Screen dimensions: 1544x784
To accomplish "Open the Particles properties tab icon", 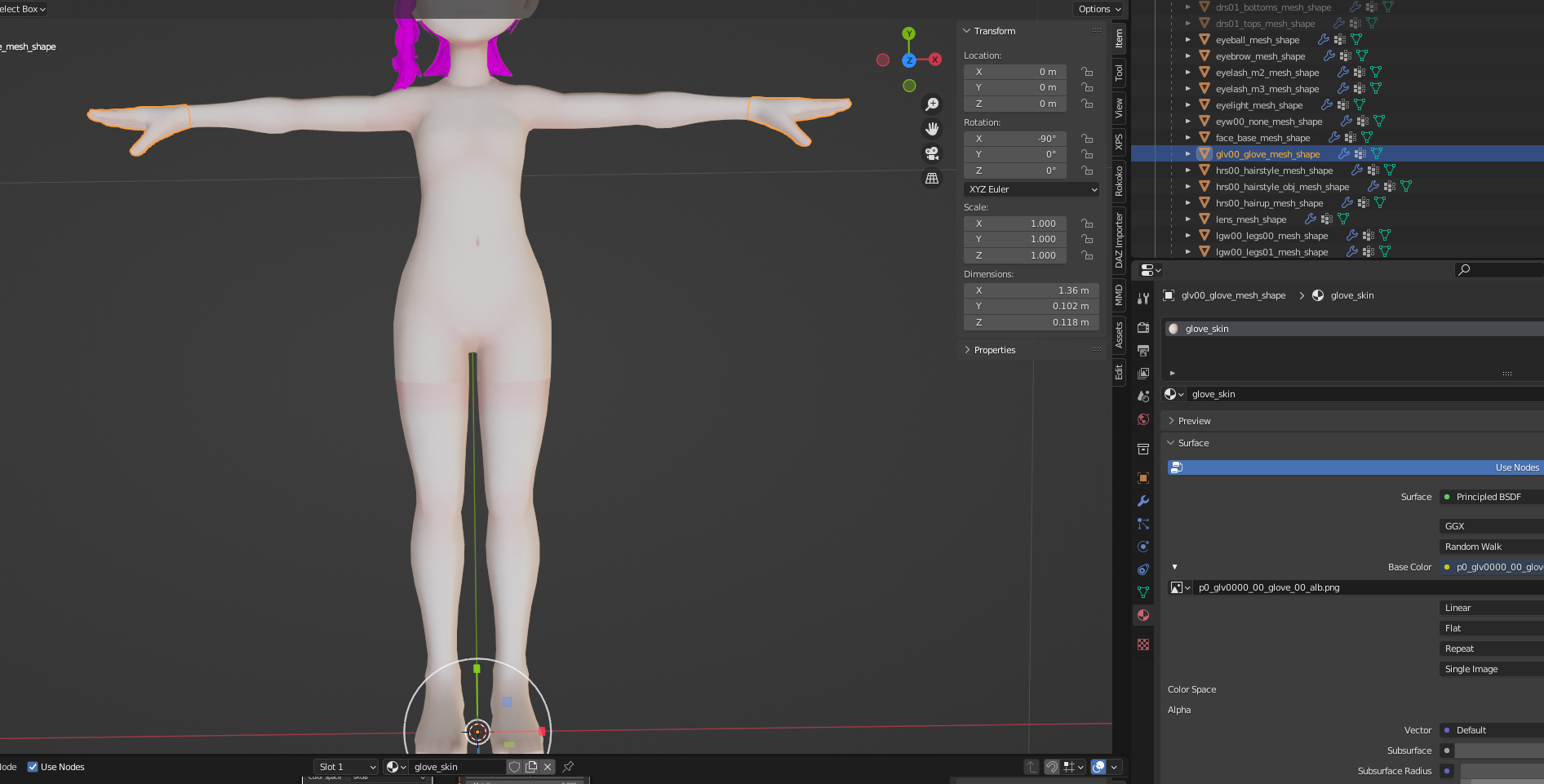I will coord(1143,524).
